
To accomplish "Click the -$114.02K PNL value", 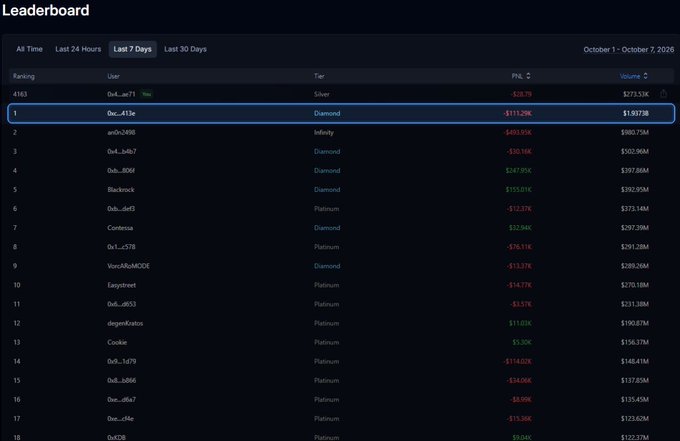I will (x=517, y=361).
